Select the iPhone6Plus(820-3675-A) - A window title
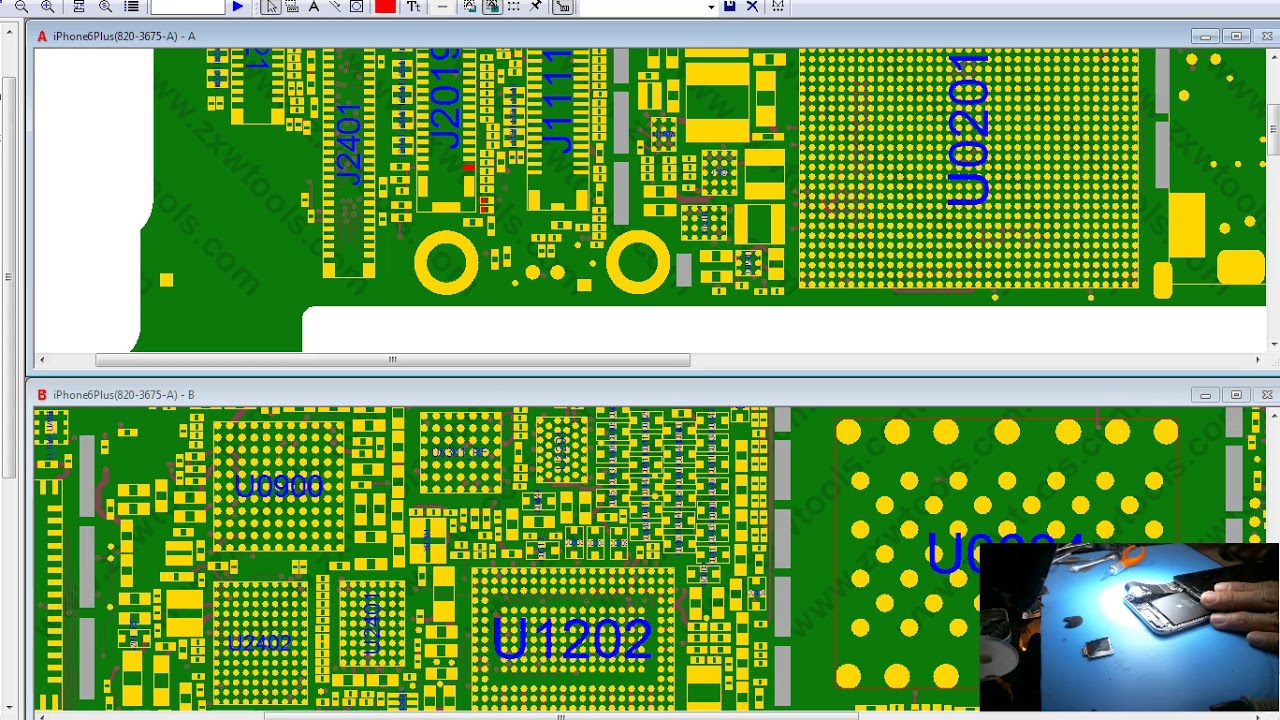 click(x=124, y=36)
